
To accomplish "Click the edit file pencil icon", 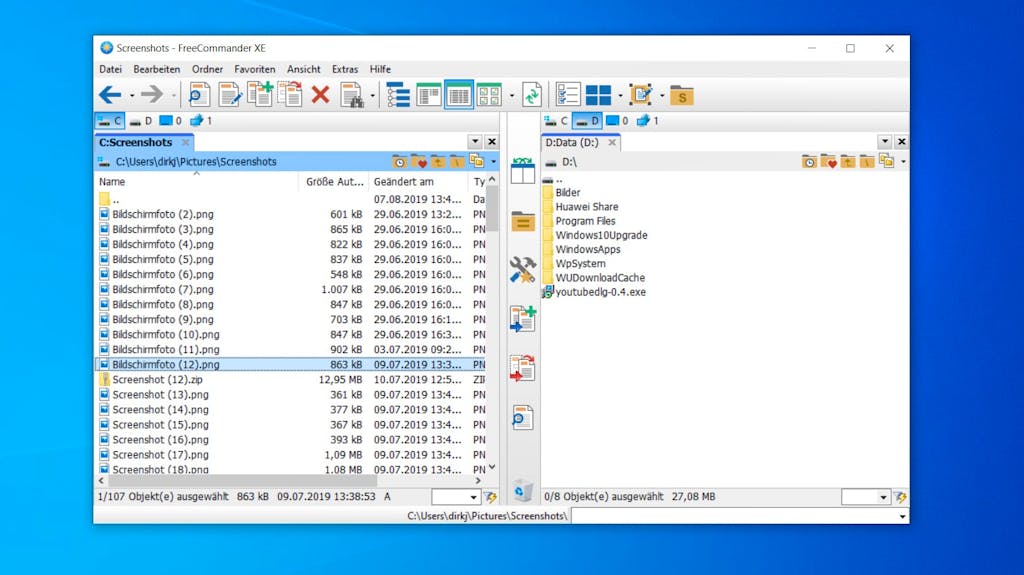I will coord(229,95).
